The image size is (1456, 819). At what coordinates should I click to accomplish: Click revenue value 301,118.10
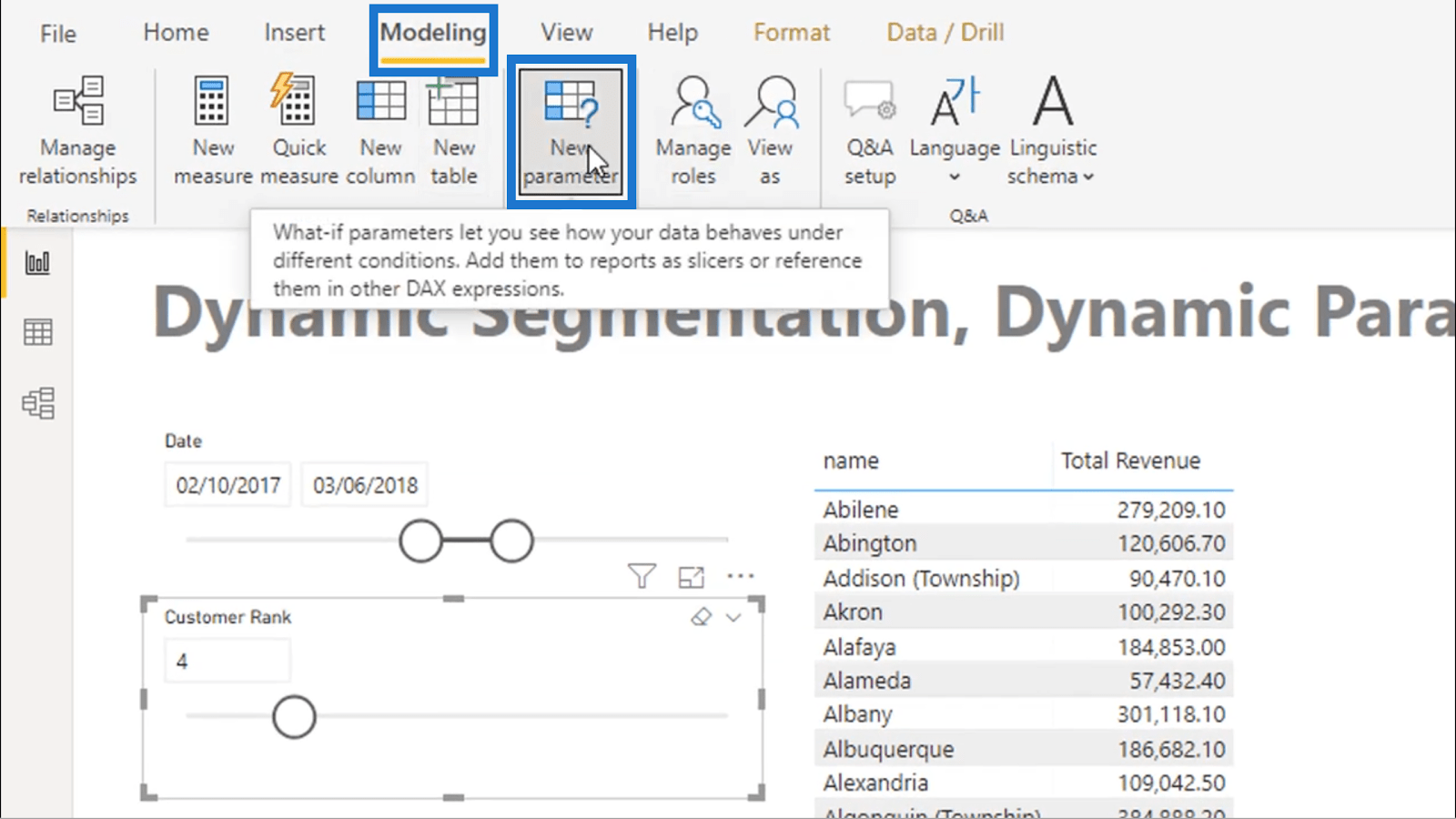coord(1171,714)
